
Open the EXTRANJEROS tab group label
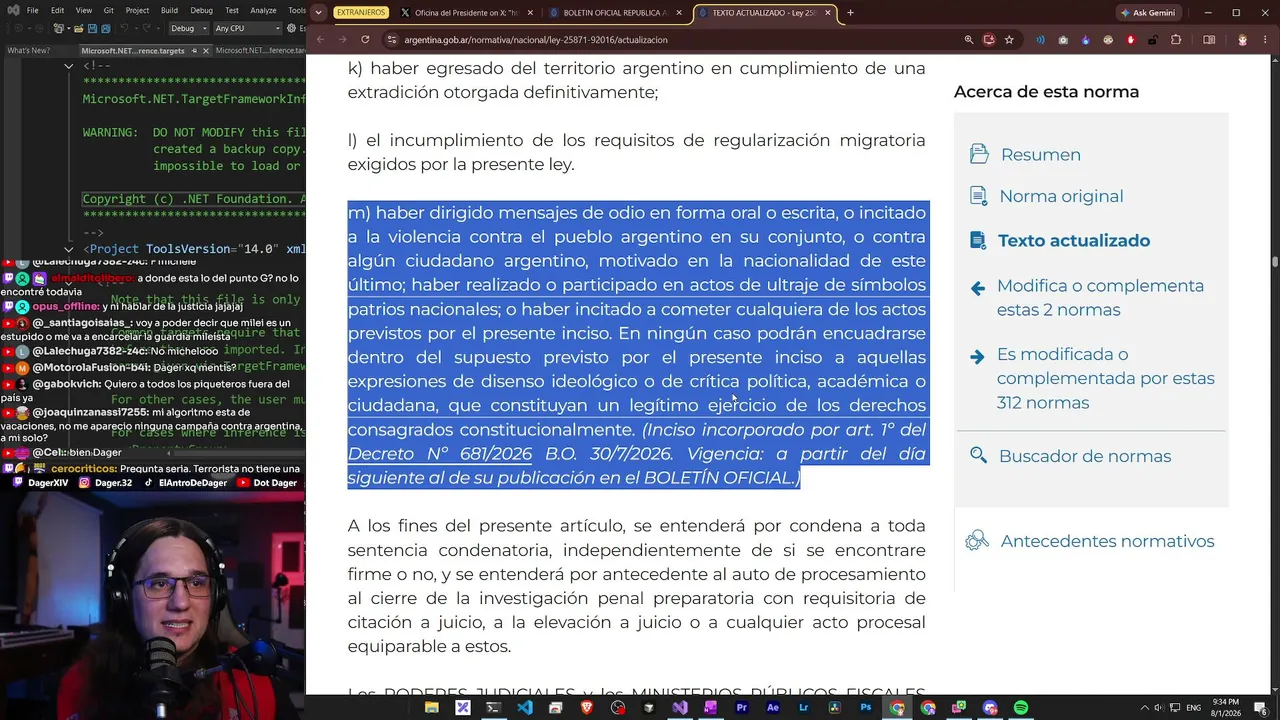(361, 13)
